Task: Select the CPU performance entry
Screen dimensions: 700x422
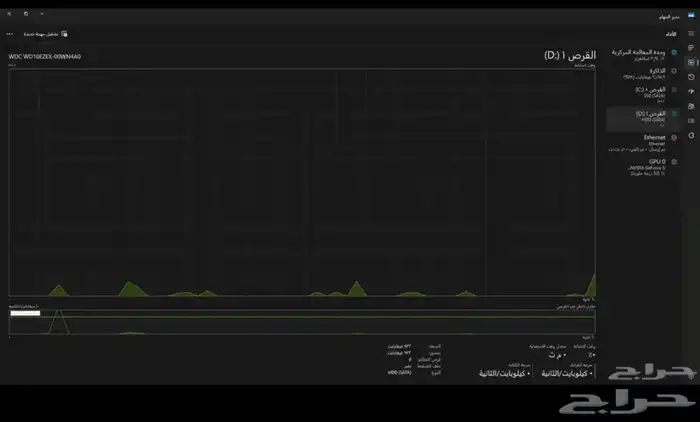Action: pos(645,54)
